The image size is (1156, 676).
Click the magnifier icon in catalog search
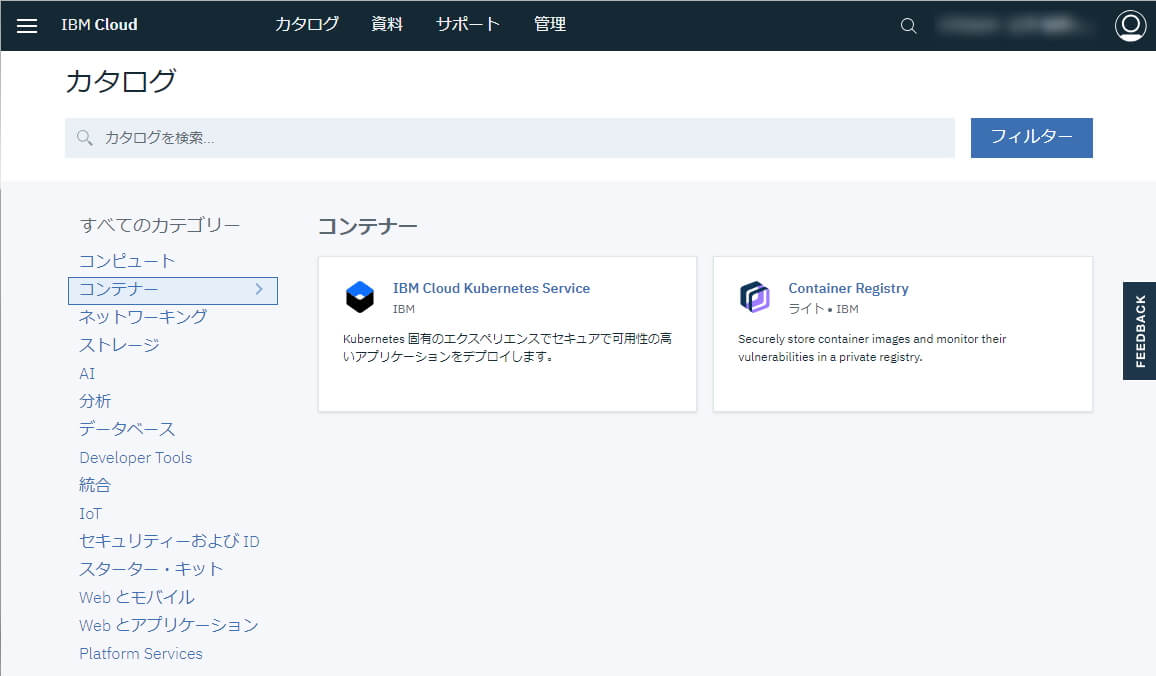tap(85, 138)
